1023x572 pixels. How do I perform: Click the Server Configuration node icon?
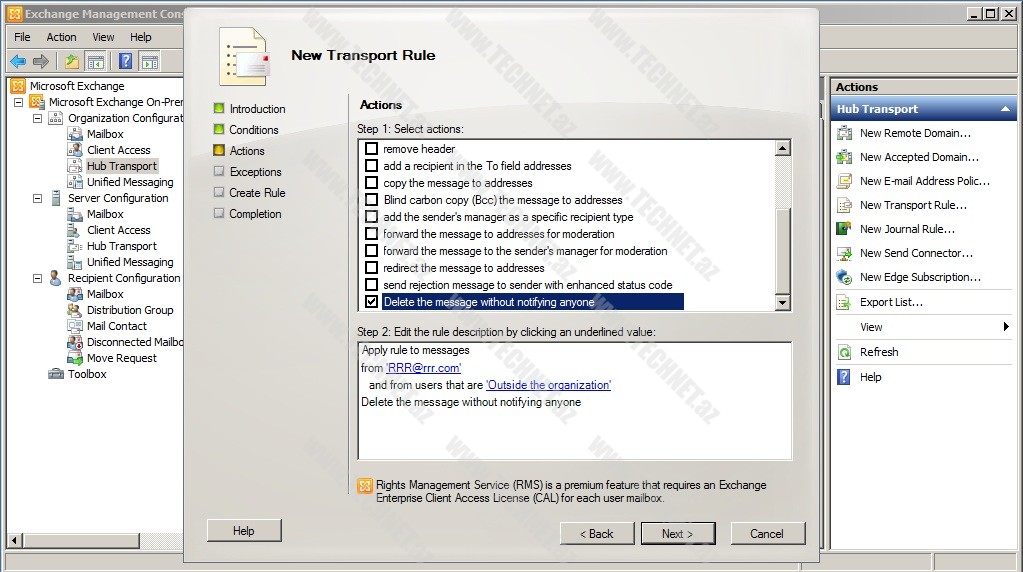pyautogui.click(x=56, y=198)
